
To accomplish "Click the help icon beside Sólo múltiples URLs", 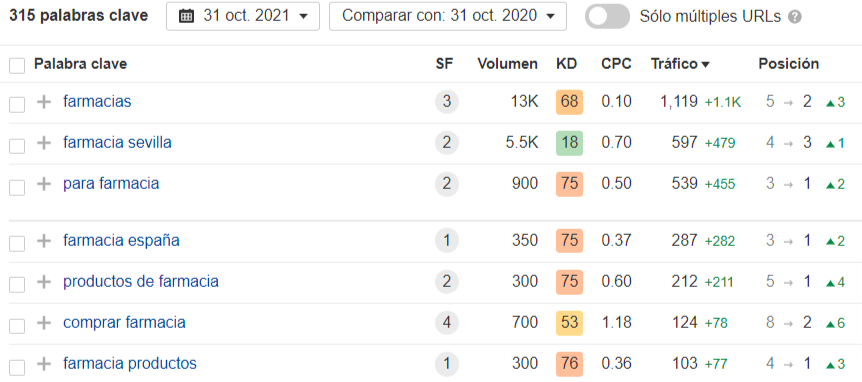I will coord(794,17).
